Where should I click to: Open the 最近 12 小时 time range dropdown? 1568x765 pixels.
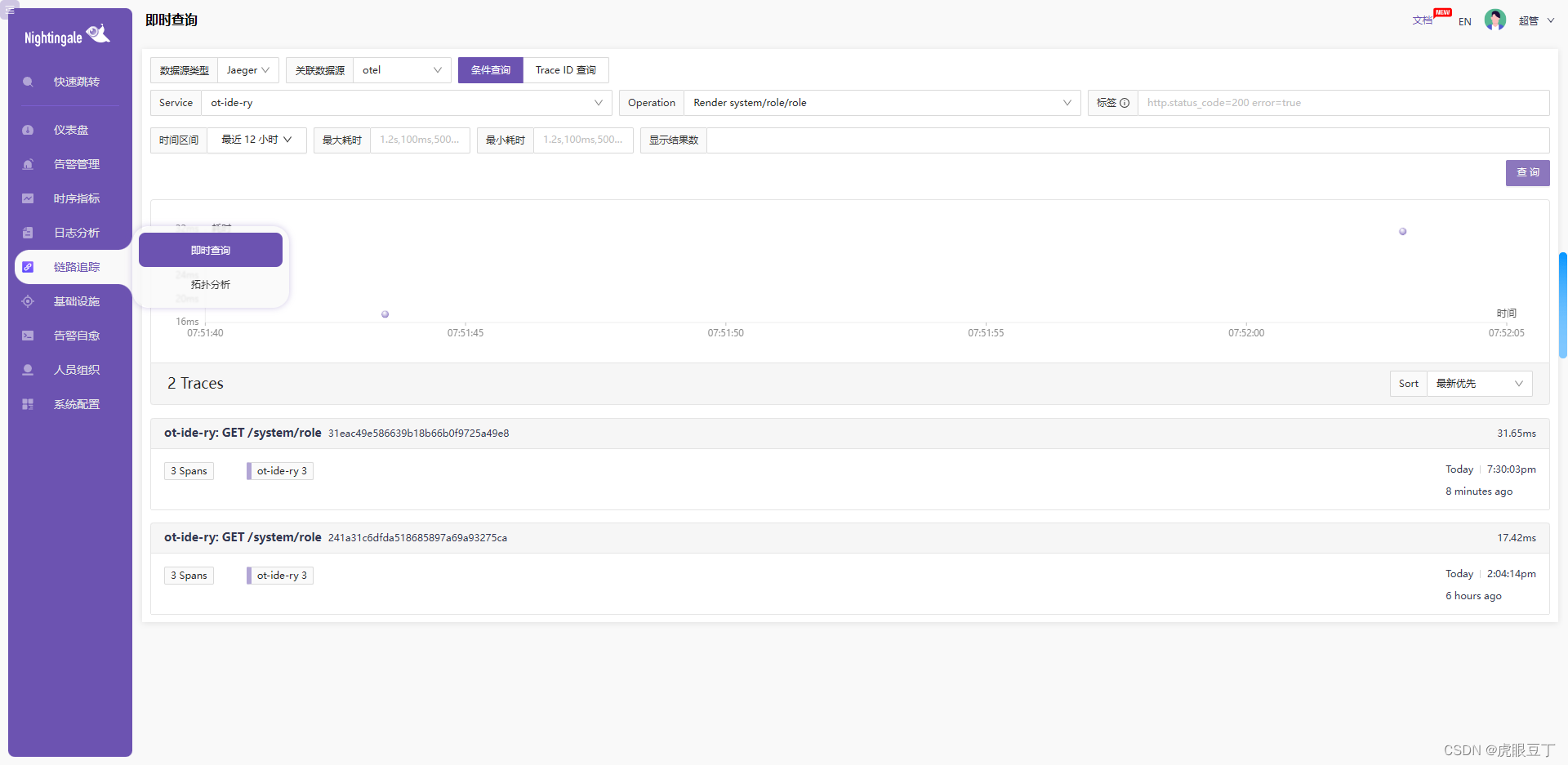(256, 140)
